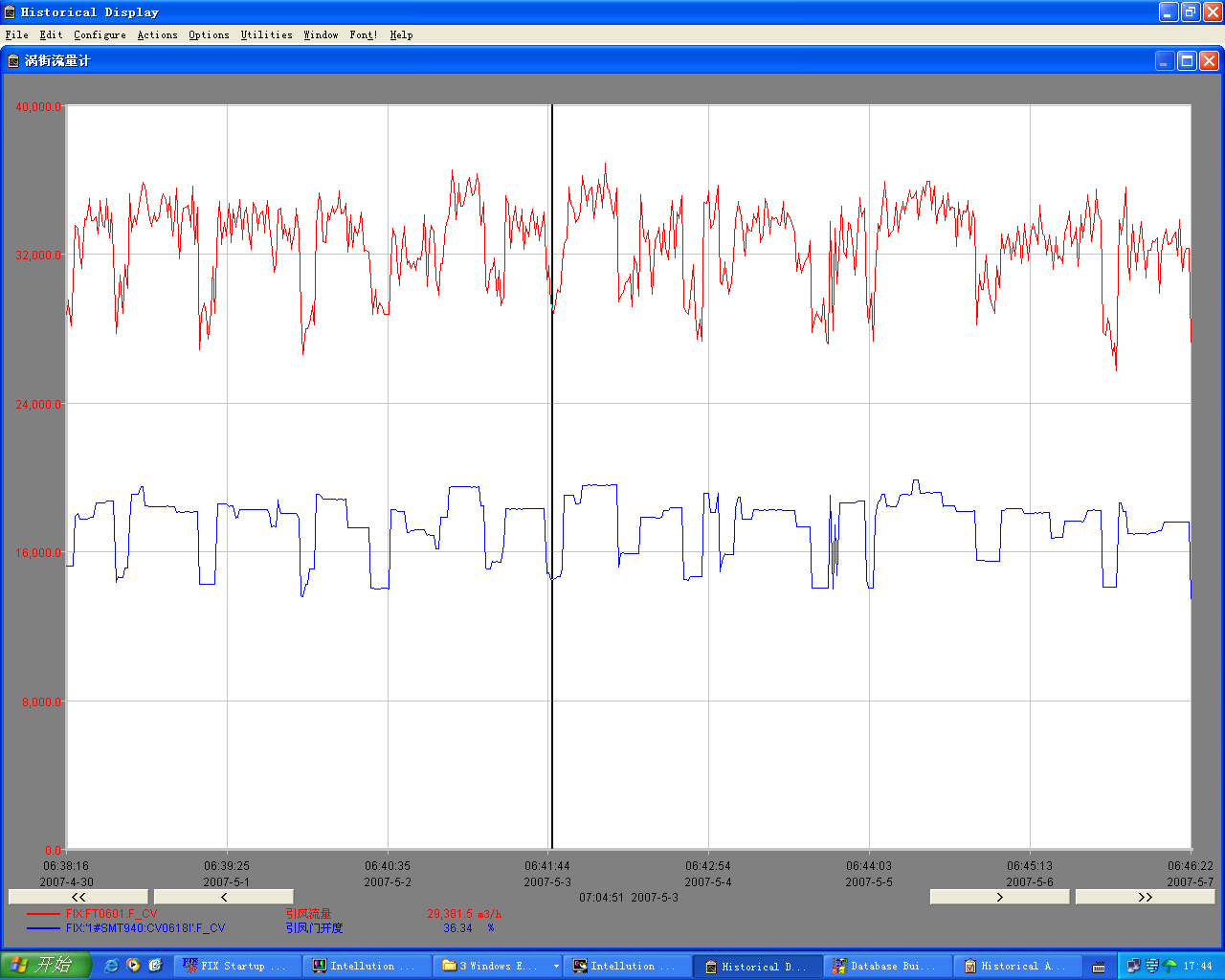Step back in time with < button
Image resolution: width=1225 pixels, height=980 pixels.
[x=223, y=897]
